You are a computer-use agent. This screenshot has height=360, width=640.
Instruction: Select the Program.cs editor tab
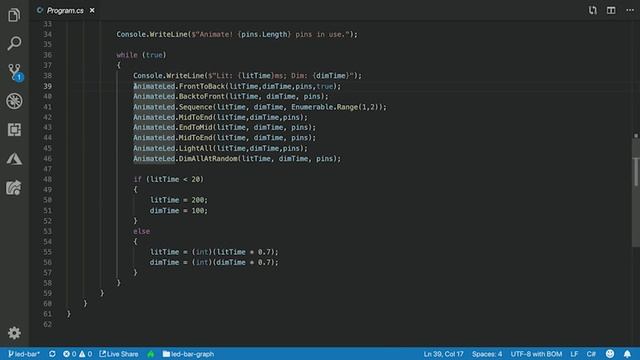(x=65, y=11)
